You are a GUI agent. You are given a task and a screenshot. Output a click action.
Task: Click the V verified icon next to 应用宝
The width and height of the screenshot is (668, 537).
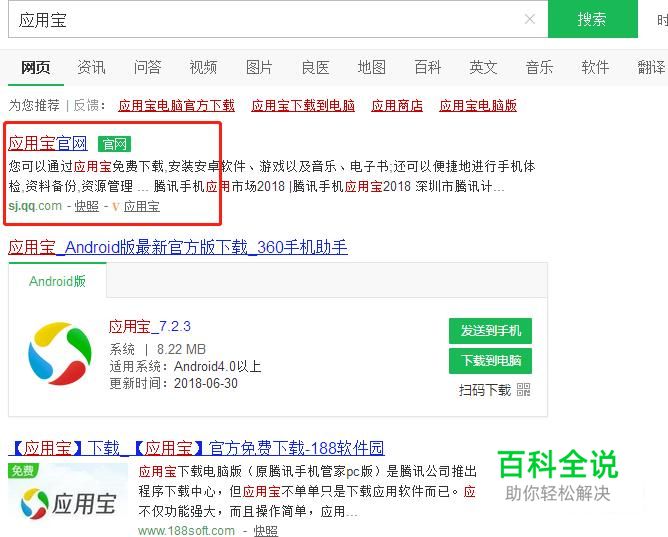click(x=115, y=207)
